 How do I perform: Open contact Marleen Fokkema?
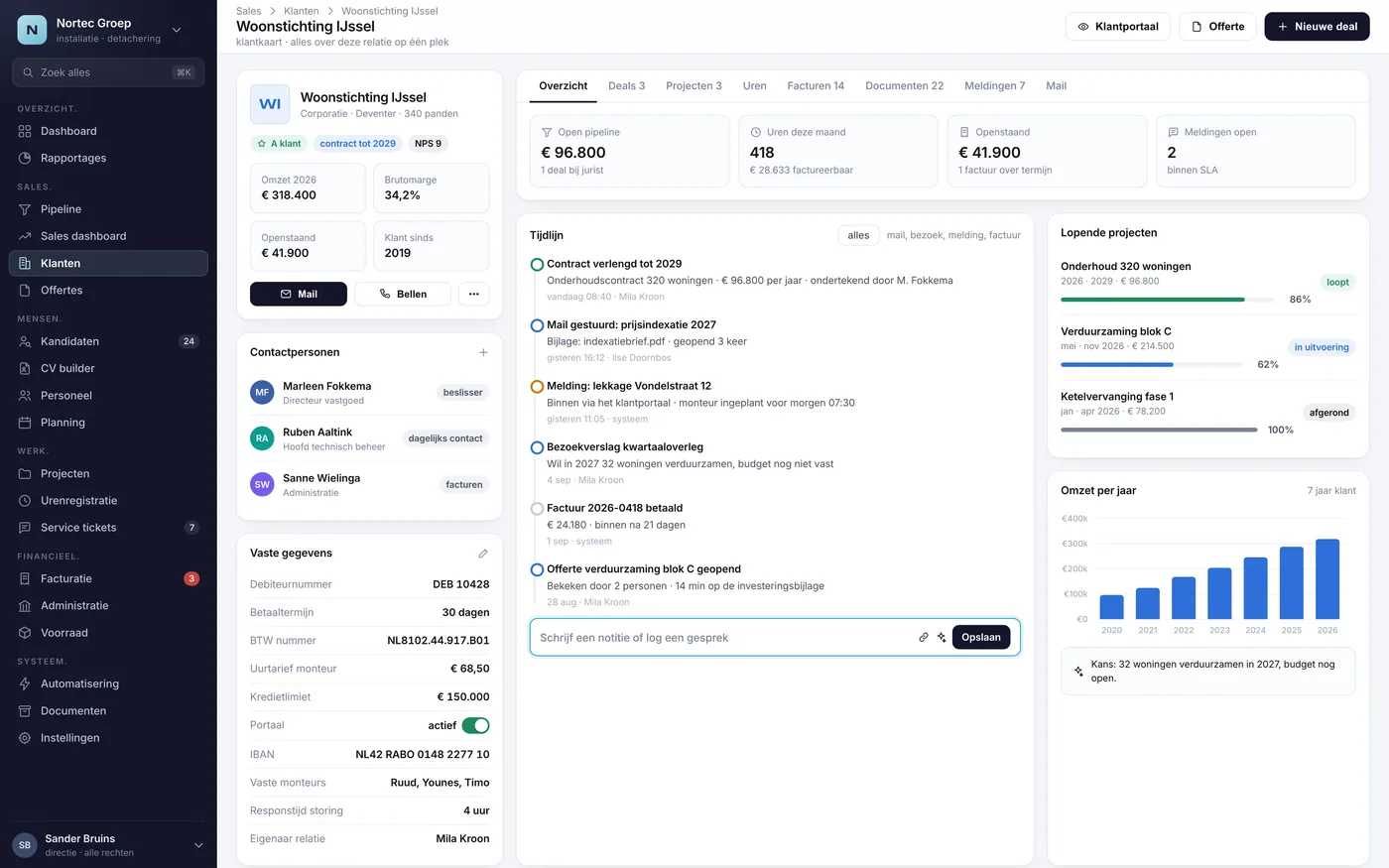pyautogui.click(x=369, y=393)
